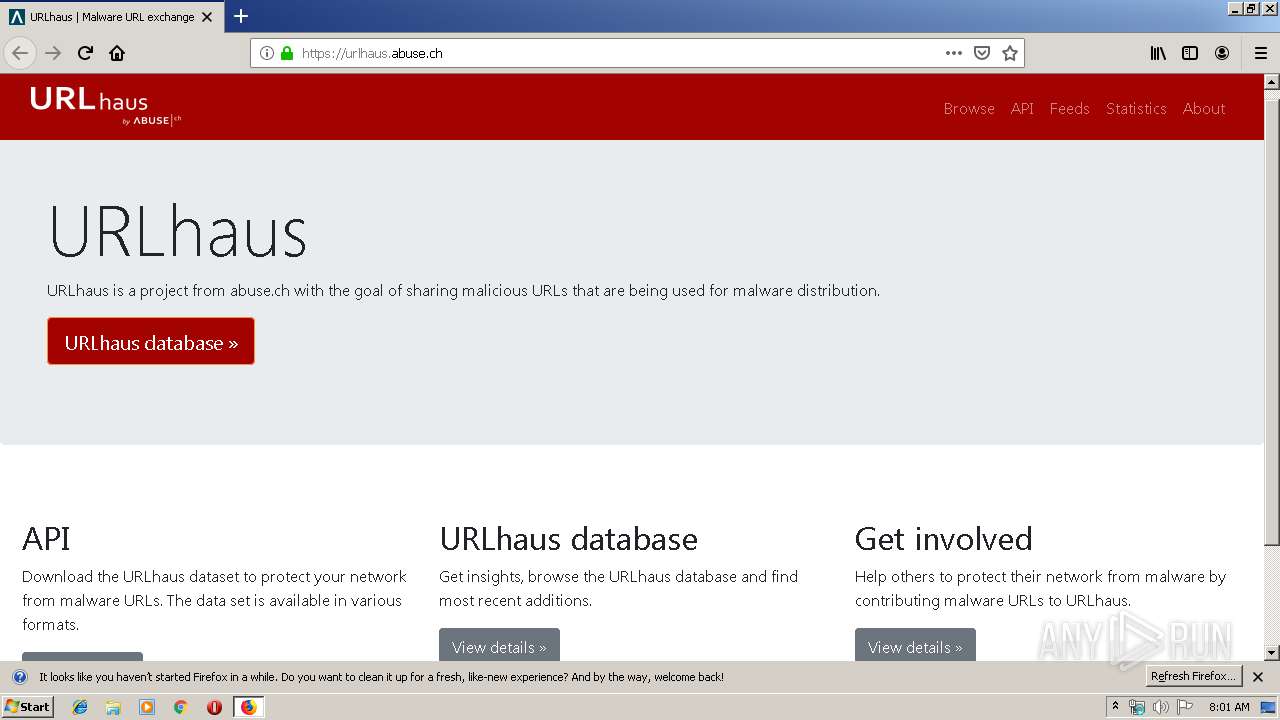This screenshot has height=720, width=1280.
Task: Click the large URLhaus heading text
Action: (x=178, y=231)
